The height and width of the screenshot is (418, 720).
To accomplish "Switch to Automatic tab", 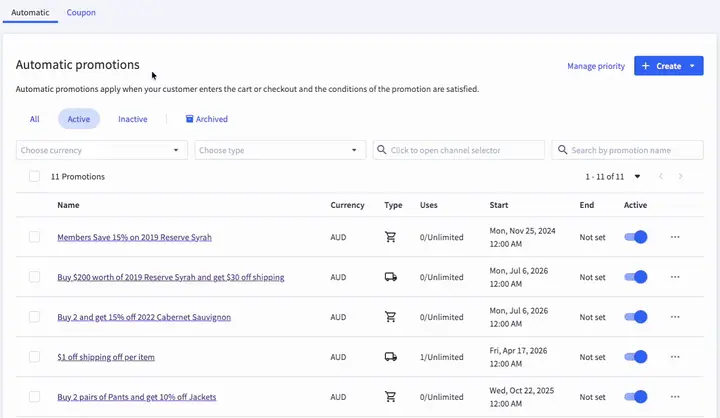I will (x=30, y=12).
